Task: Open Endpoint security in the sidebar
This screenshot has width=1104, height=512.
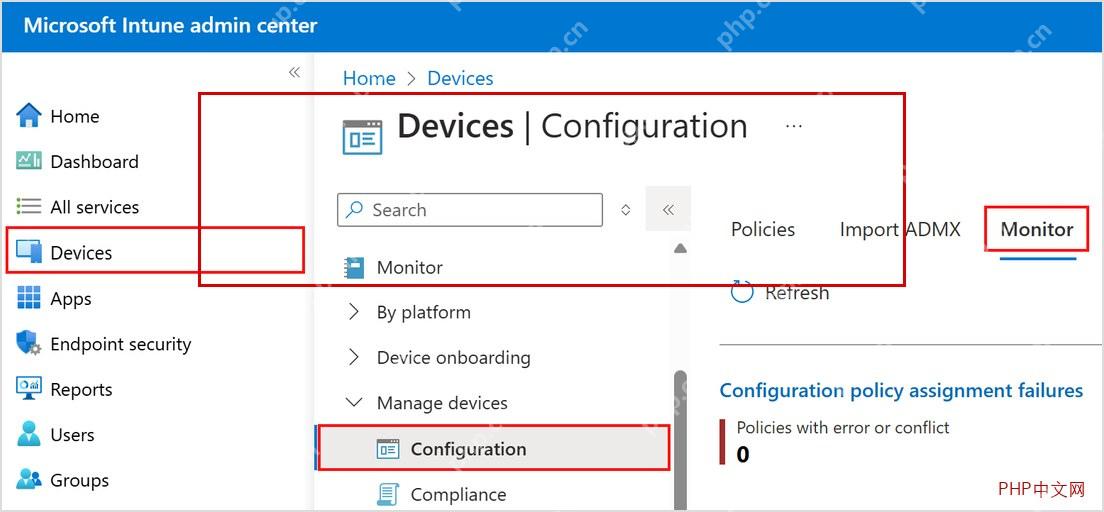Action: 120,344
